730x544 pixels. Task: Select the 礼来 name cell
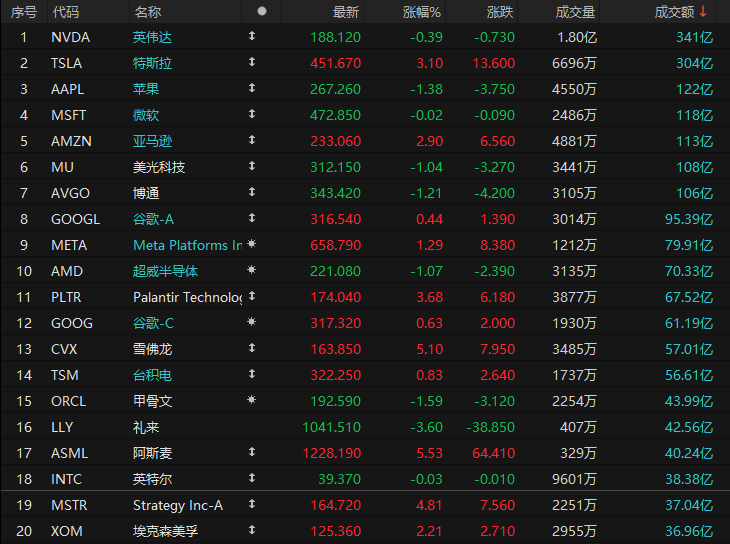pos(146,428)
